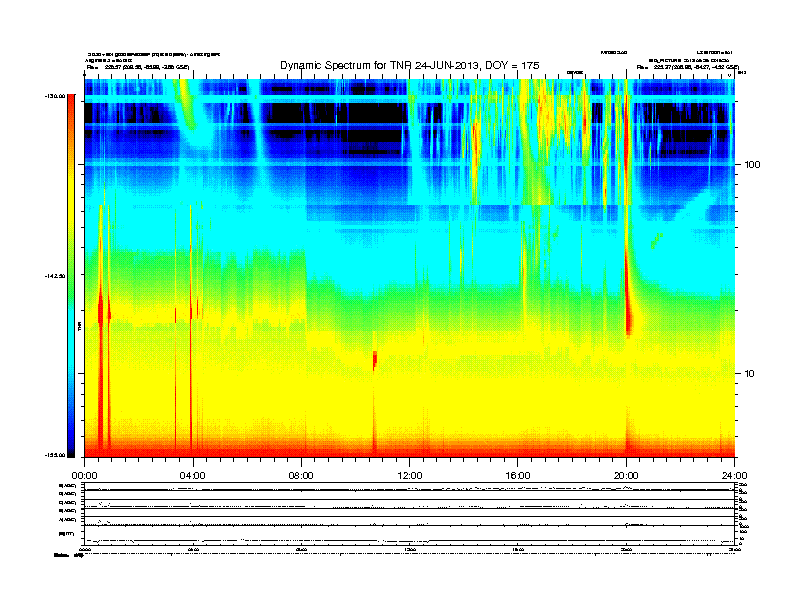Click the '-142.50' value beside the color bar

pyautogui.click(x=54, y=276)
